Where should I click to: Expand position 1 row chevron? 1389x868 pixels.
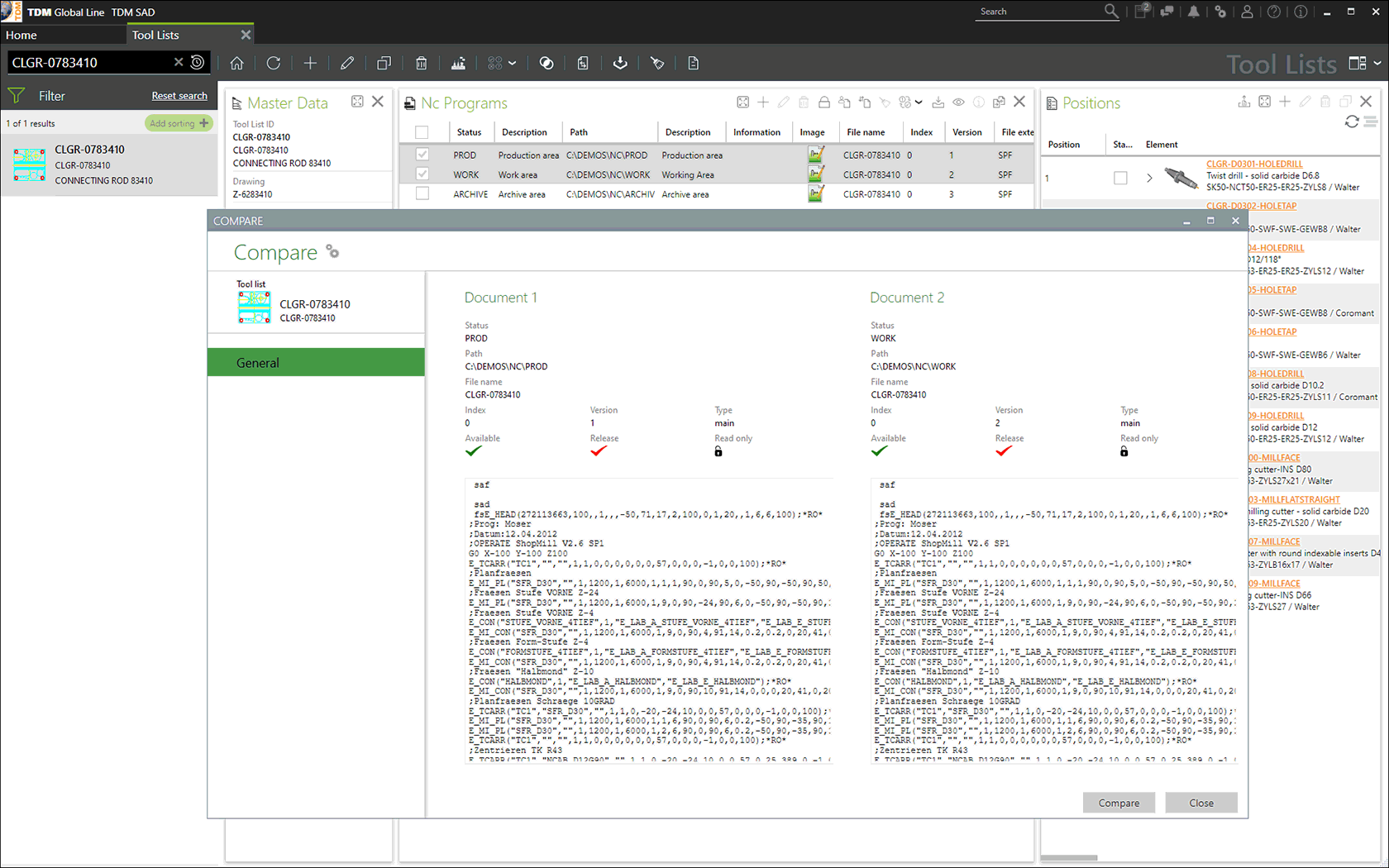click(1149, 178)
